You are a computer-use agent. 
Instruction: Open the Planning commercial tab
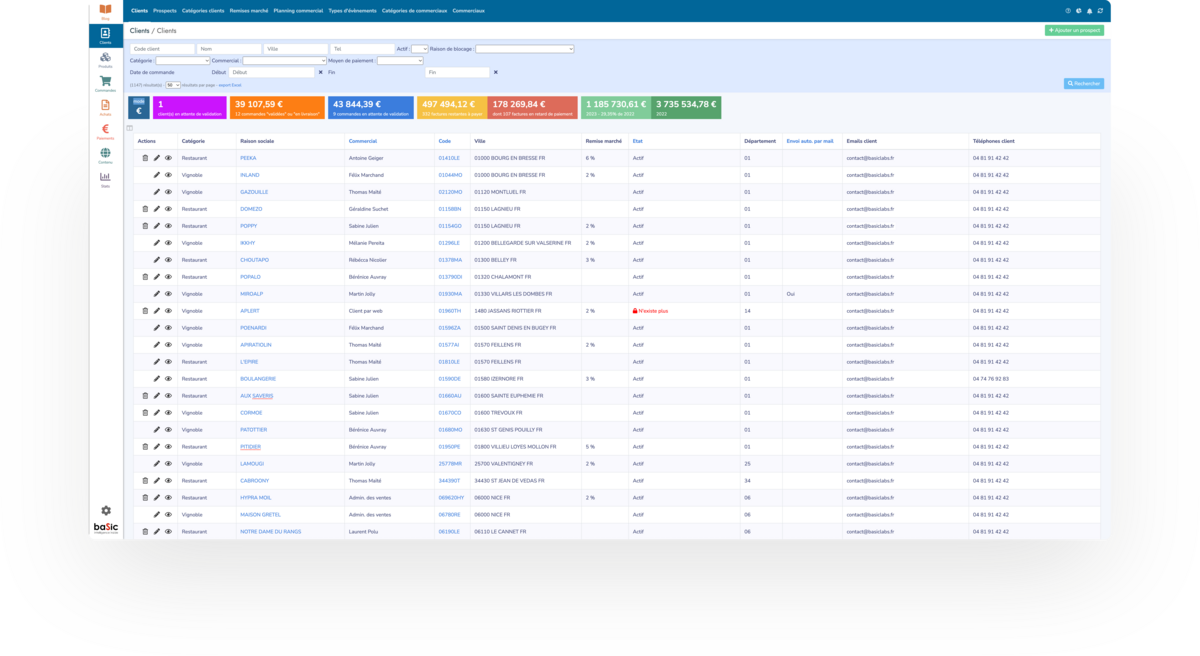click(298, 11)
